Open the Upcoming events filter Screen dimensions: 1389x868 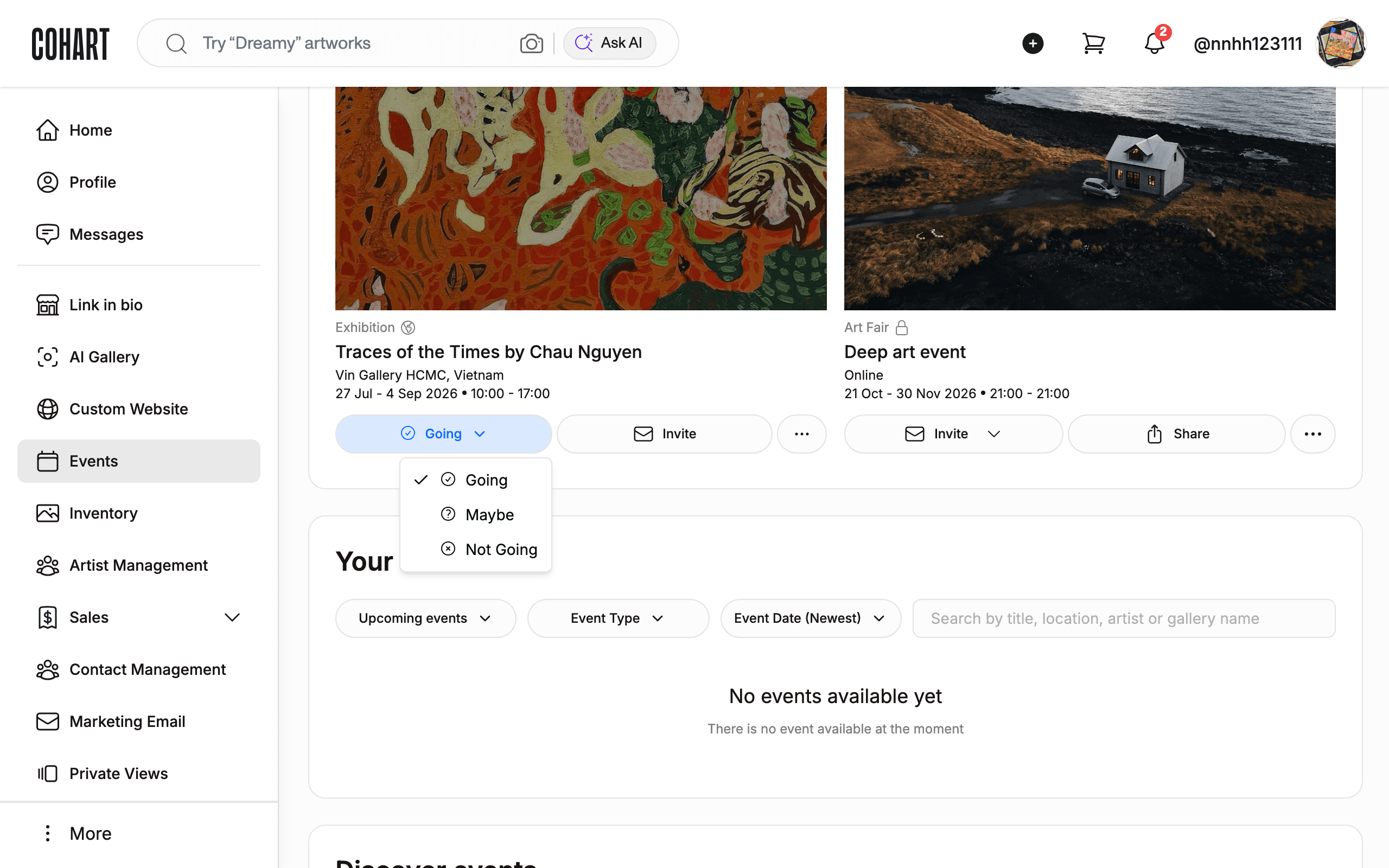click(425, 618)
